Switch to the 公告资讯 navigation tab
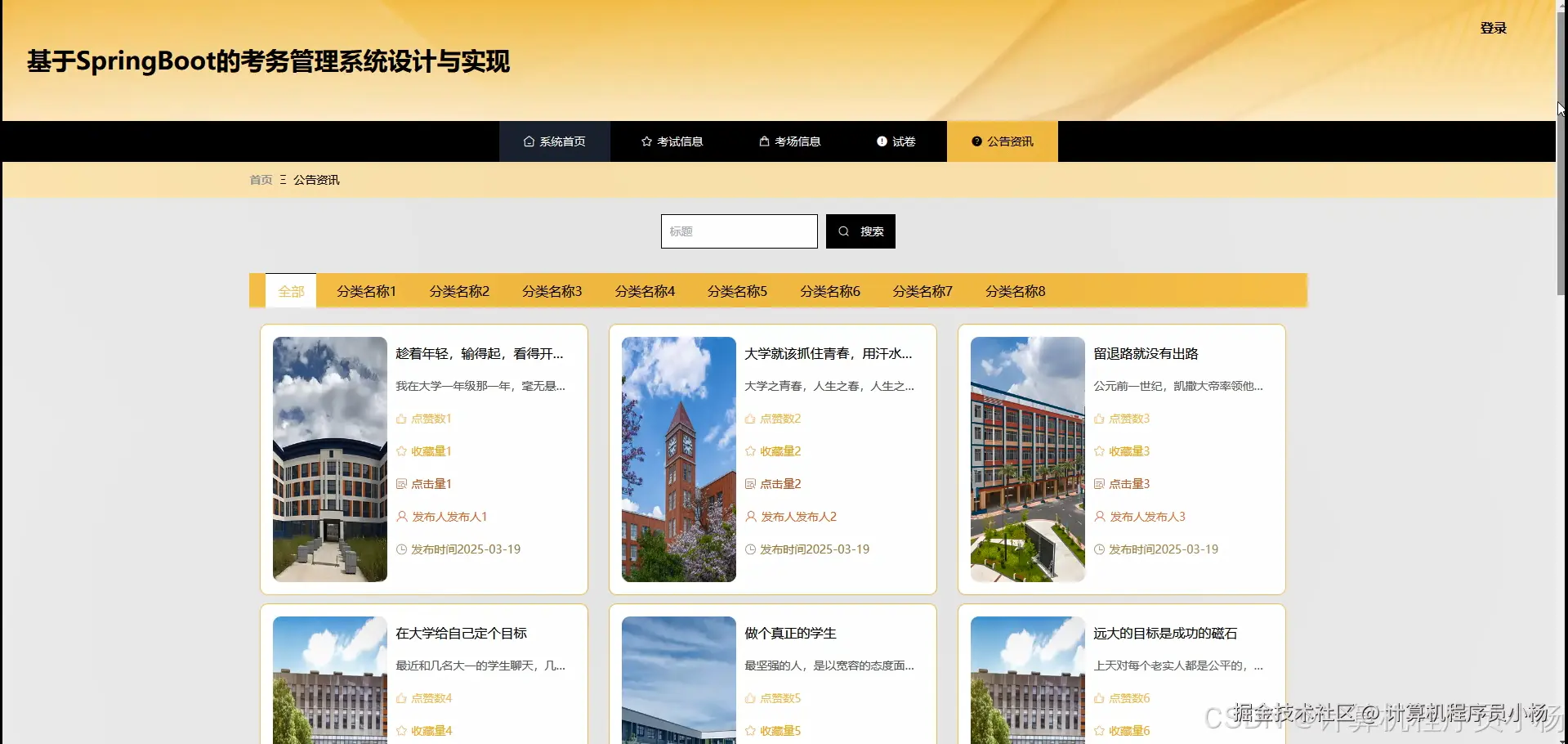 (x=1002, y=141)
